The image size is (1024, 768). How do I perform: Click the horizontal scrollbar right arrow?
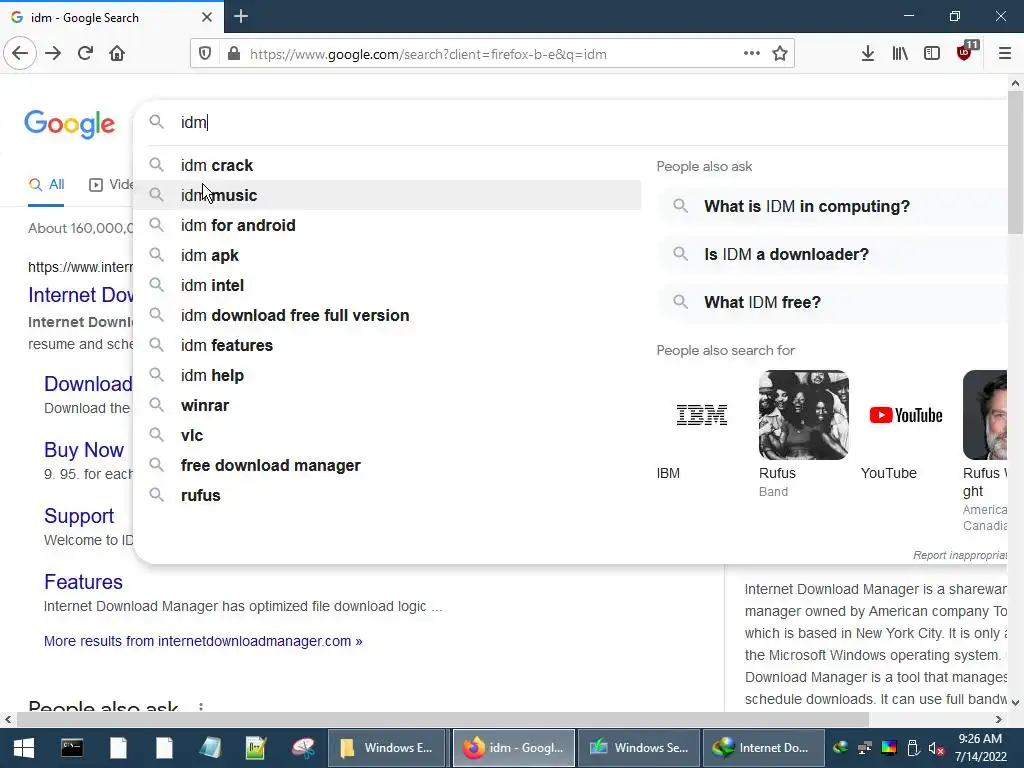999,720
